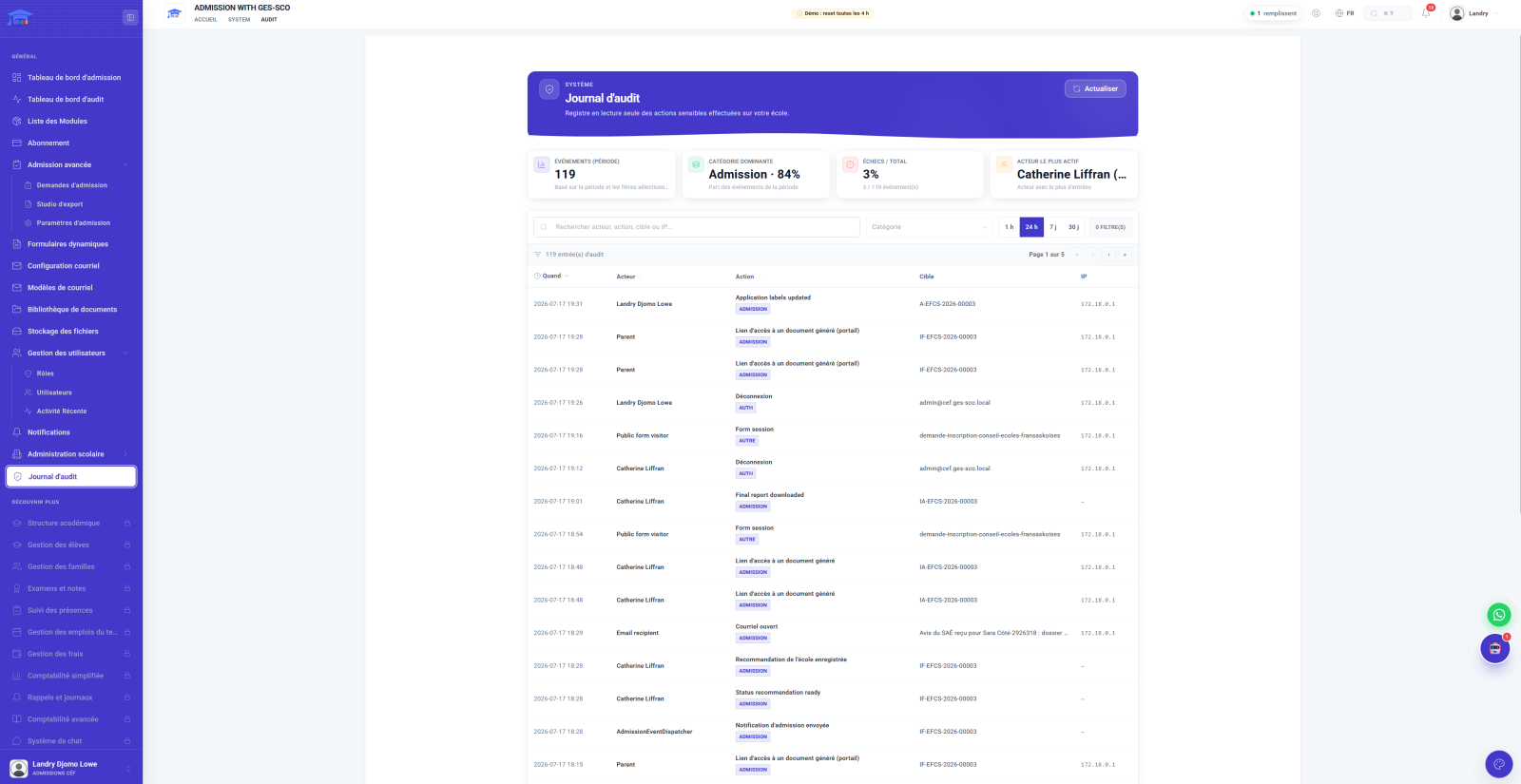Image resolution: width=1521 pixels, height=784 pixels.
Task: Click 'AdmissionEventDispatcher' actor cell
Action: 654,732
